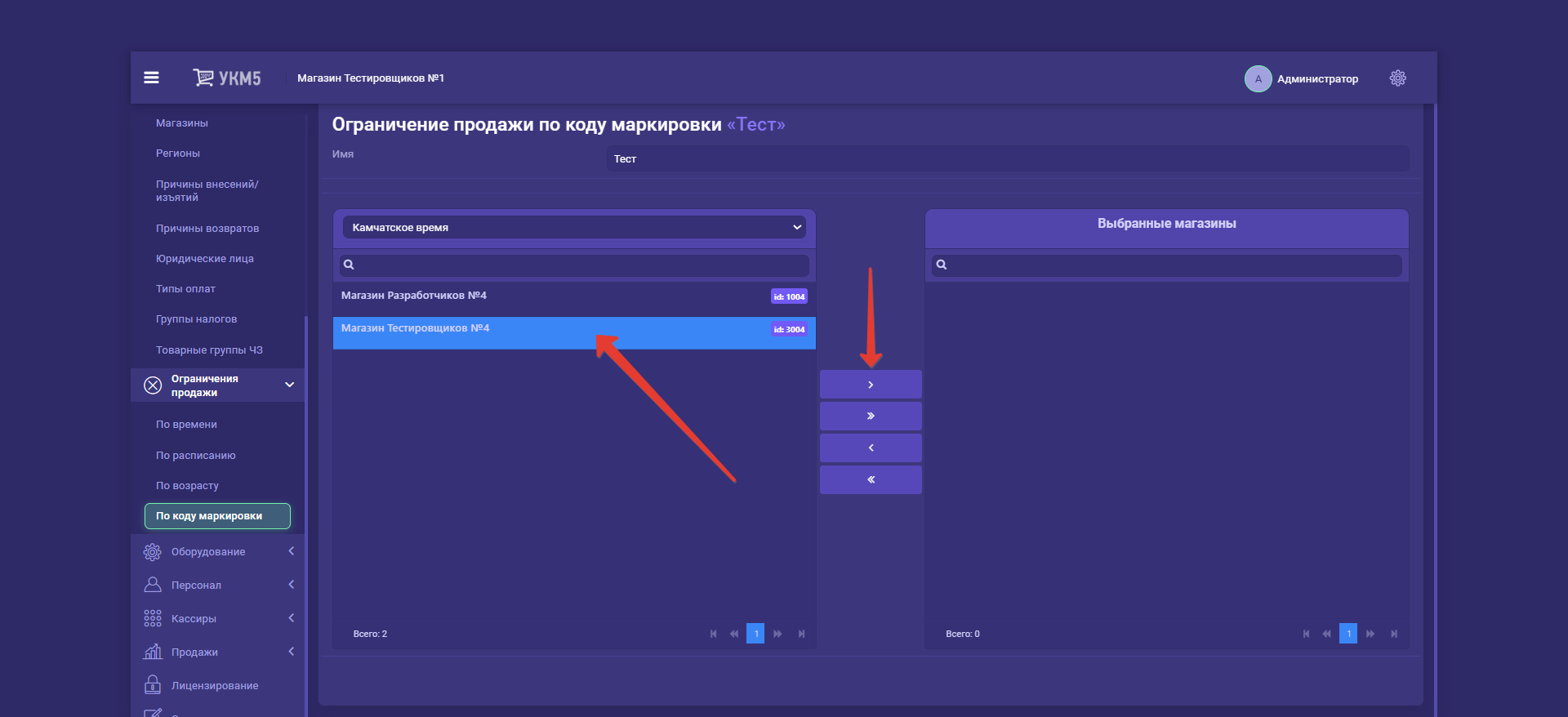1568x717 pixels.
Task: Remove all stores with double left arrow
Action: tap(871, 479)
